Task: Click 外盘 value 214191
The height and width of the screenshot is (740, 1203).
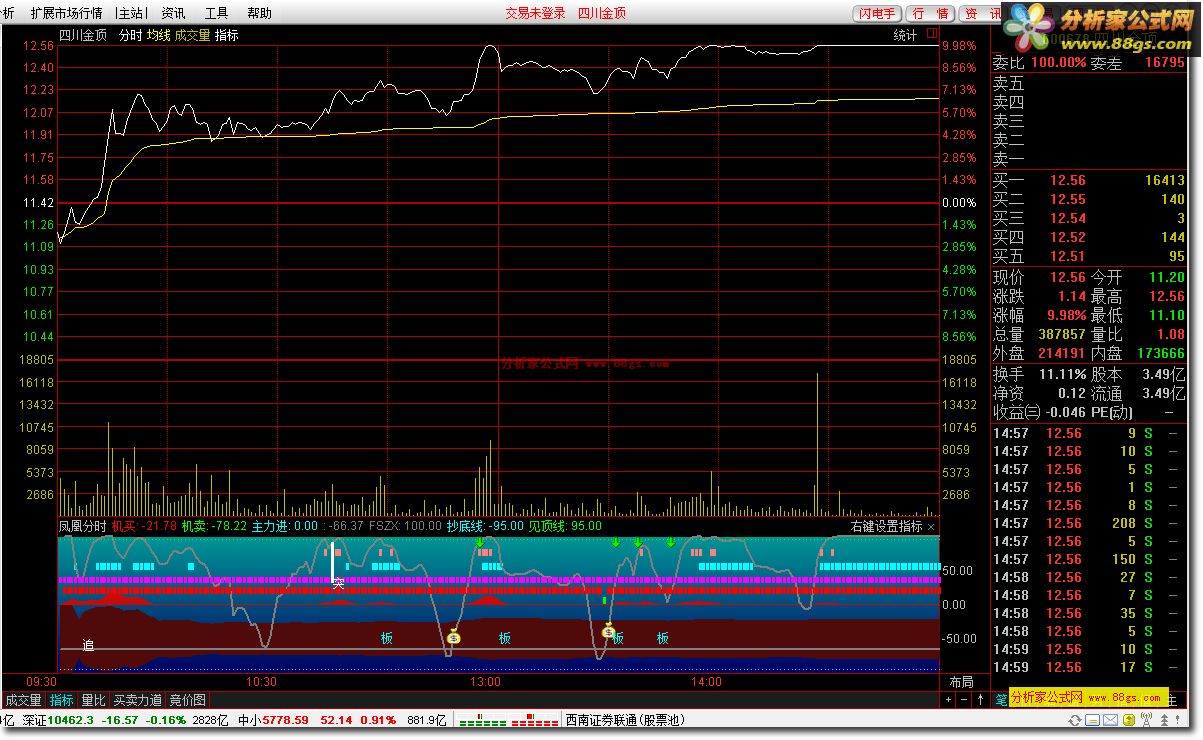Action: (x=1062, y=354)
